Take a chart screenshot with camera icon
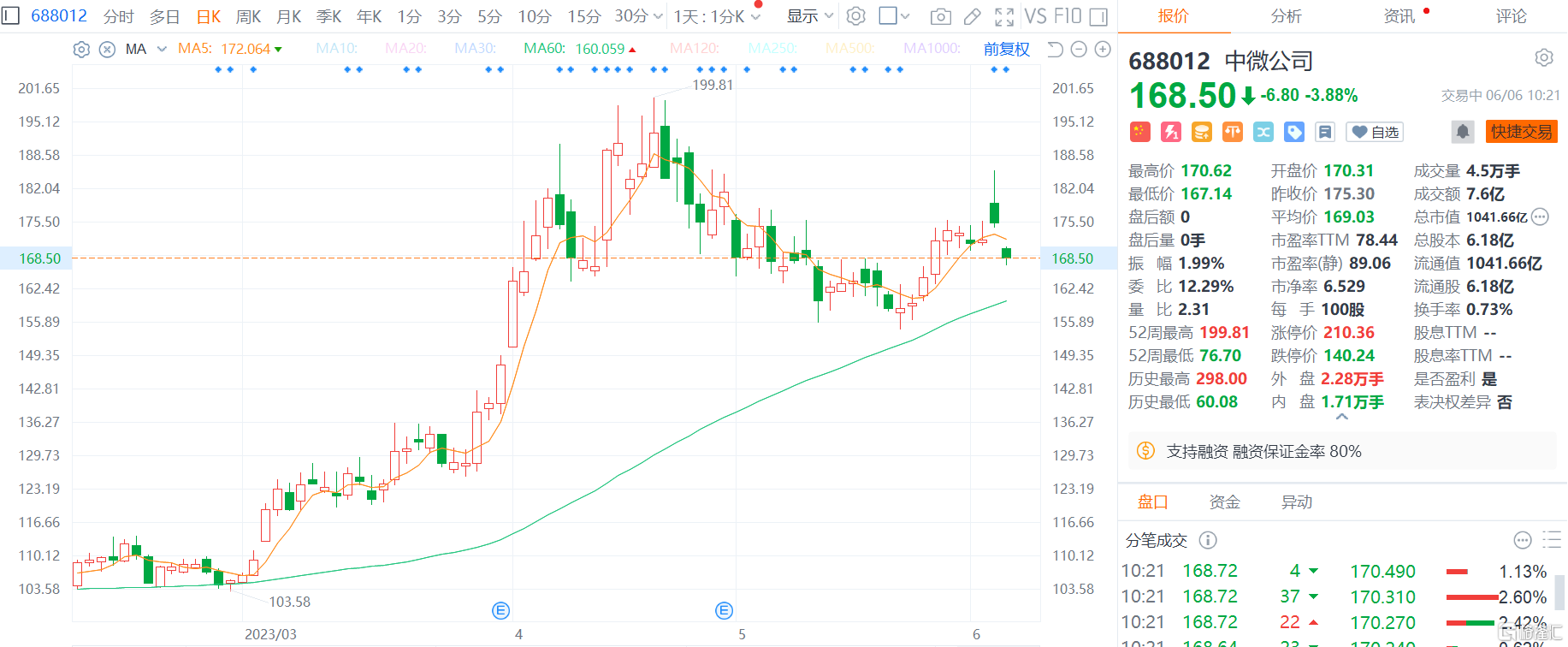The width and height of the screenshot is (1568, 647). point(940,16)
